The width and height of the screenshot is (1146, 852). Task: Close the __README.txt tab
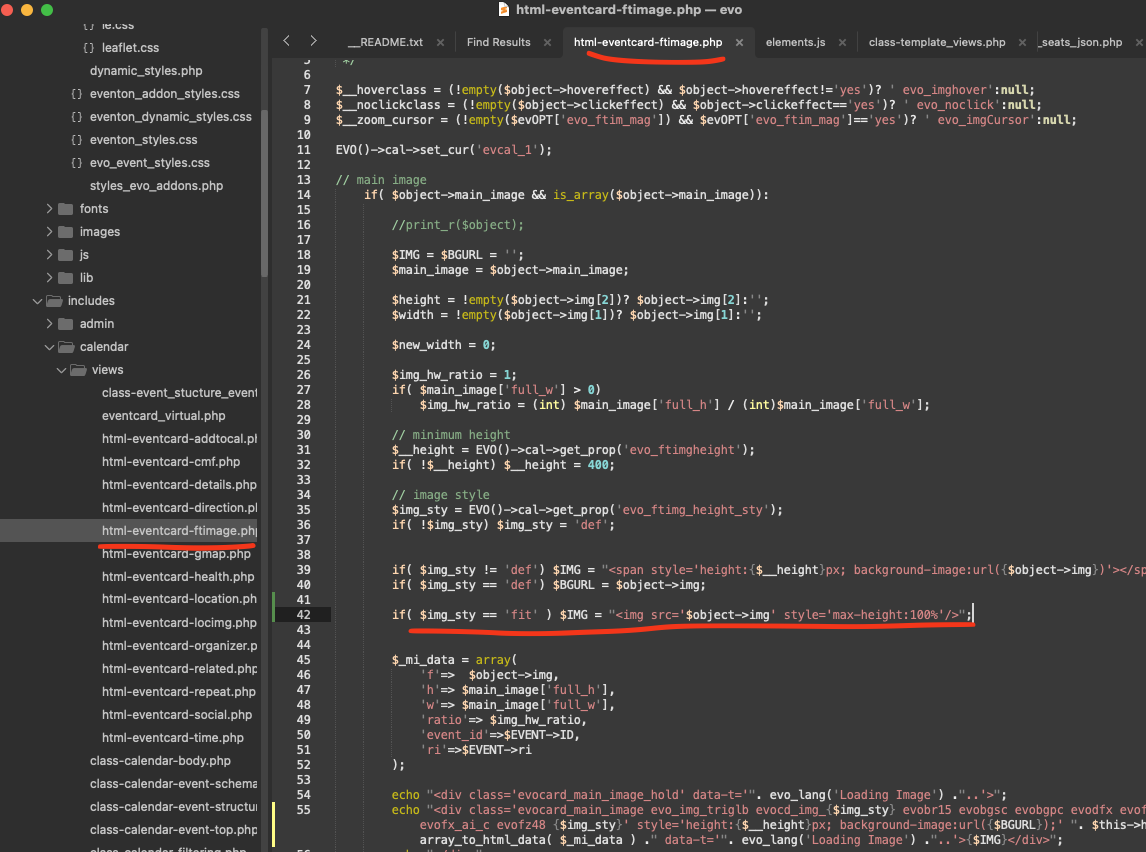[439, 43]
